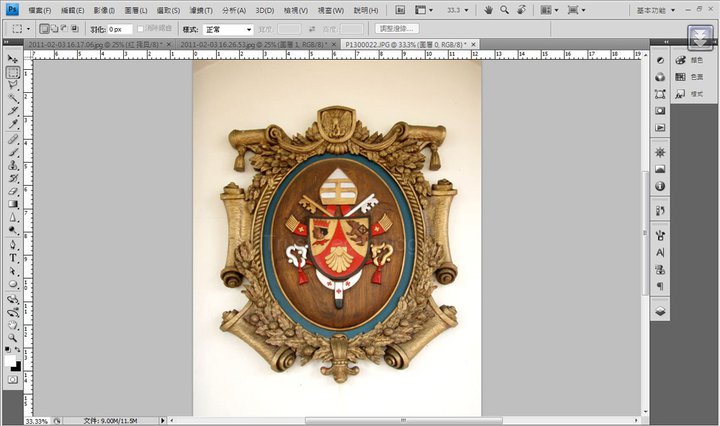Screen dimensions: 720x426
Task: Enable New Selection mode button
Action: pyautogui.click(x=44, y=29)
